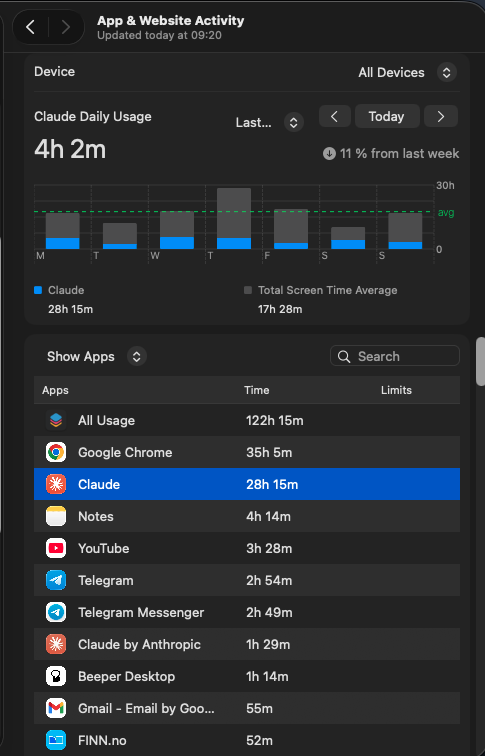The image size is (485, 756).
Task: Click the search magnifier icon
Action: (x=344, y=356)
